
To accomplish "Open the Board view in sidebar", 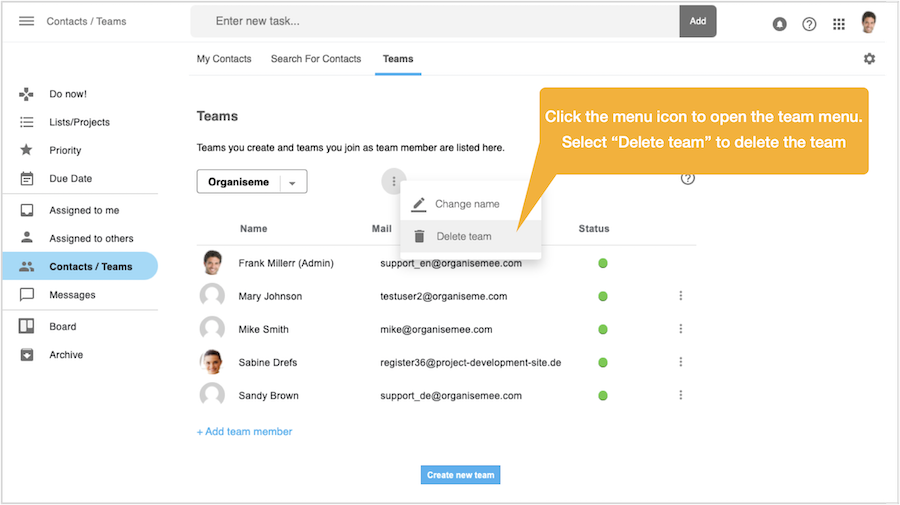I will tap(63, 327).
